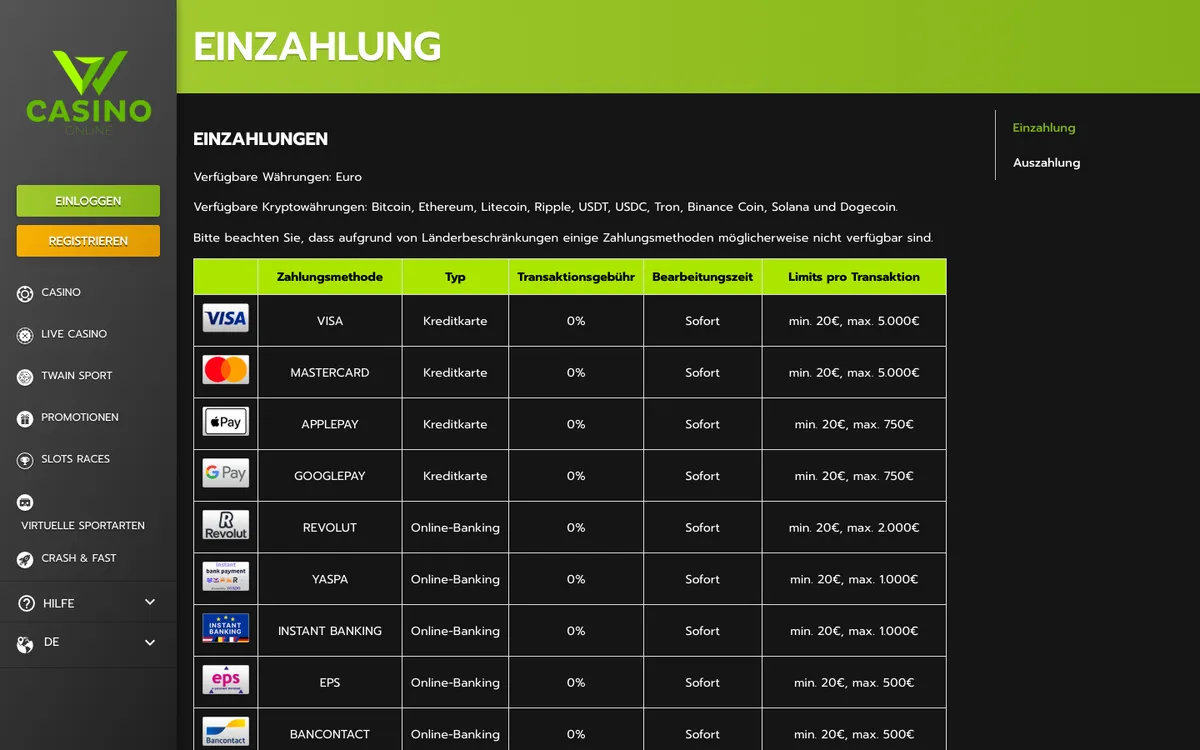
Task: Click the REVOLUT method name cell
Action: (330, 528)
